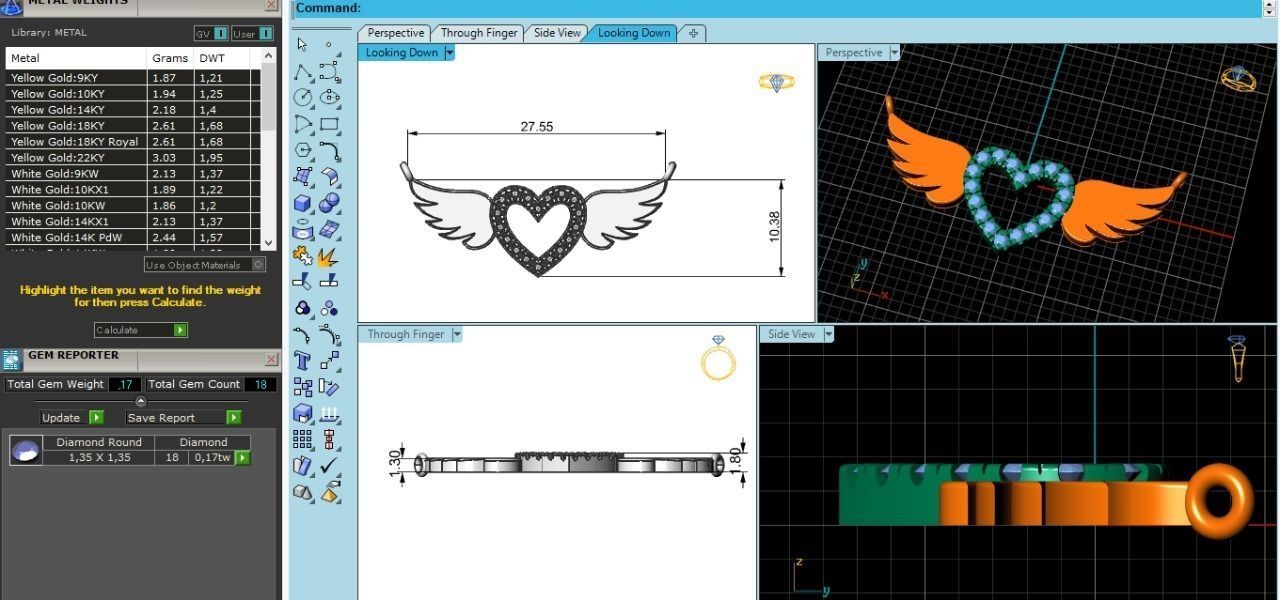The height and width of the screenshot is (600, 1280).
Task: Click the ring icon in Side View viewport
Action: tap(1238, 358)
